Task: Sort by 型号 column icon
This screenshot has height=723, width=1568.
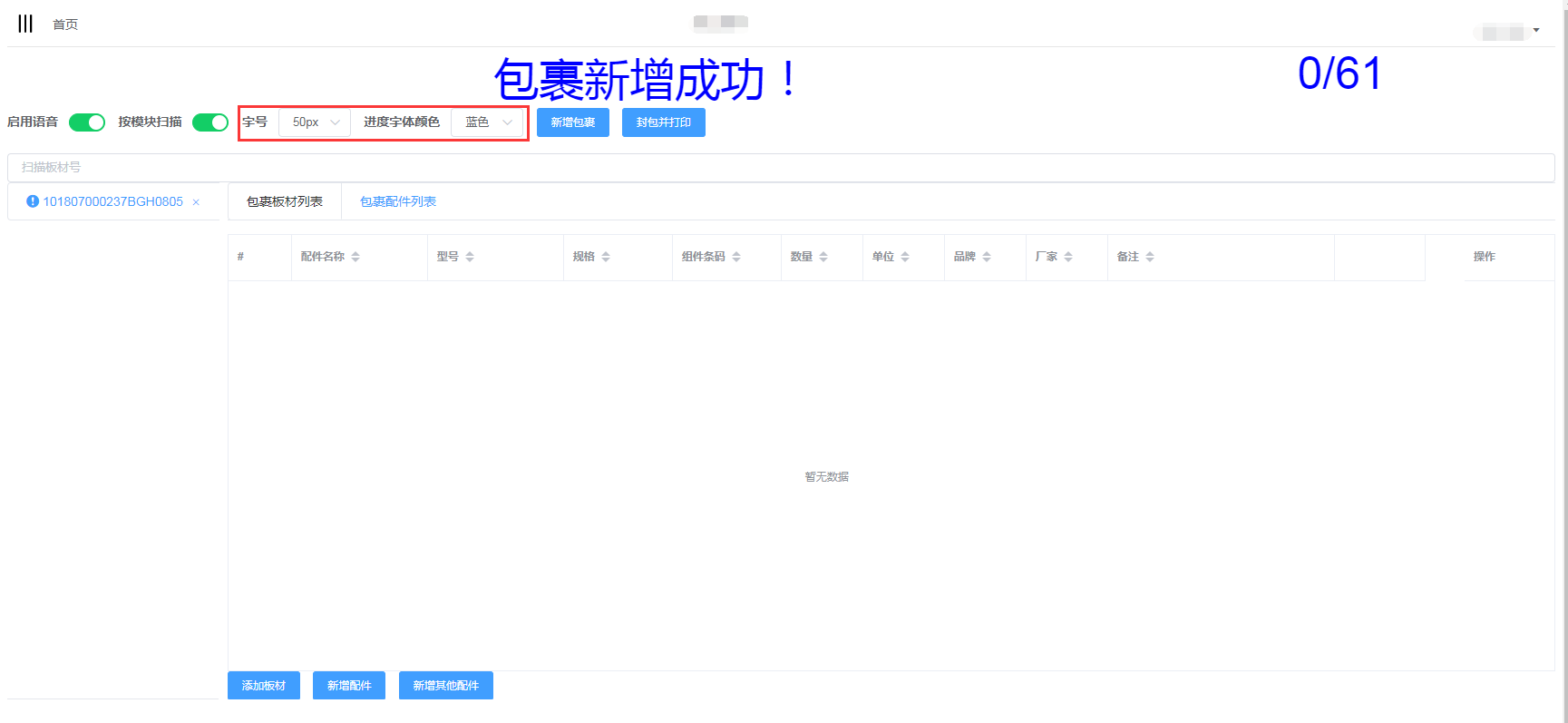Action: pyautogui.click(x=470, y=257)
